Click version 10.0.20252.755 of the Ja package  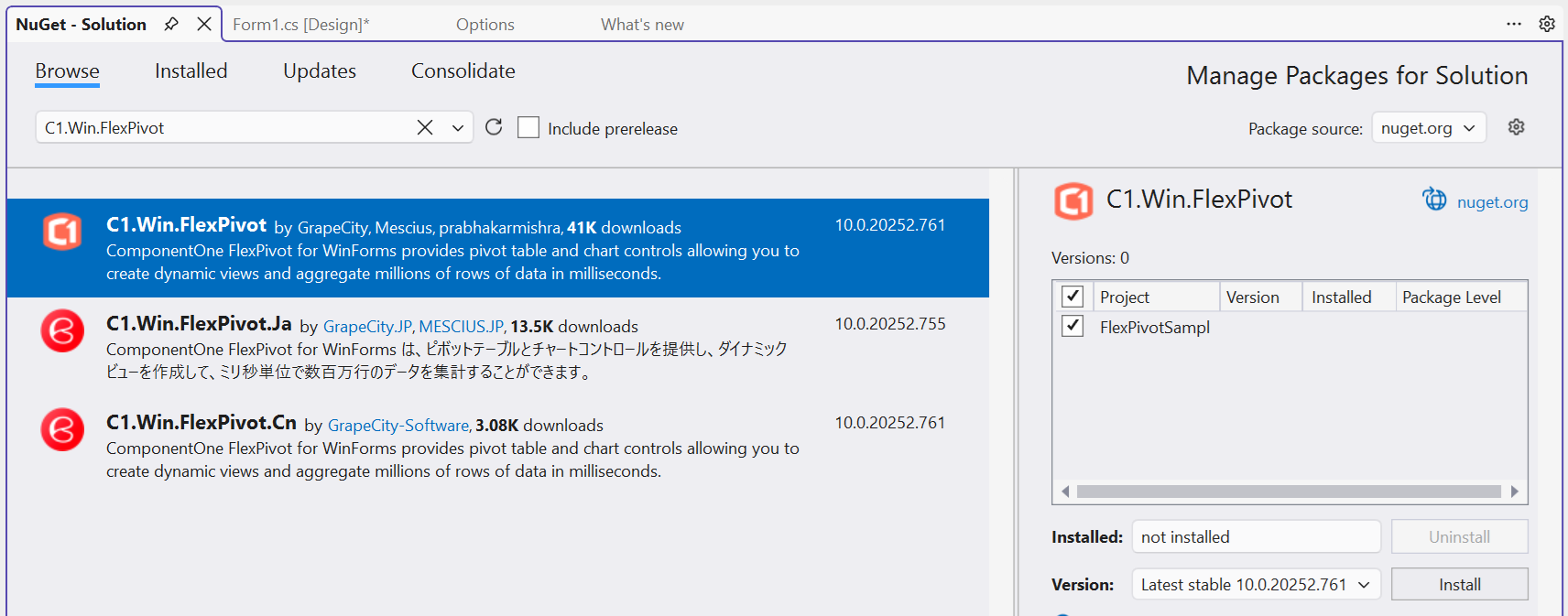[890, 324]
